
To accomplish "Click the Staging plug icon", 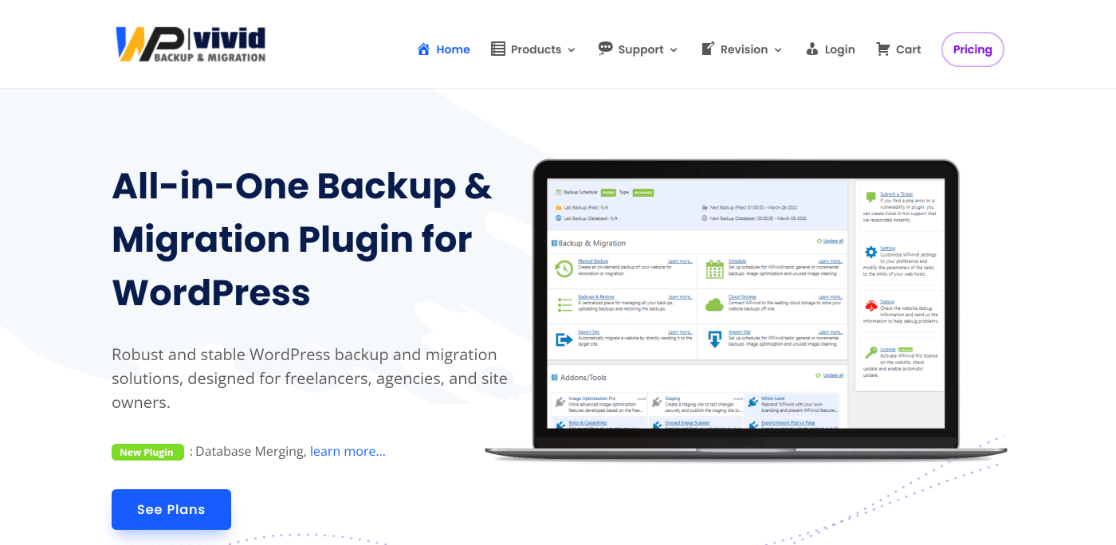I will pos(656,402).
